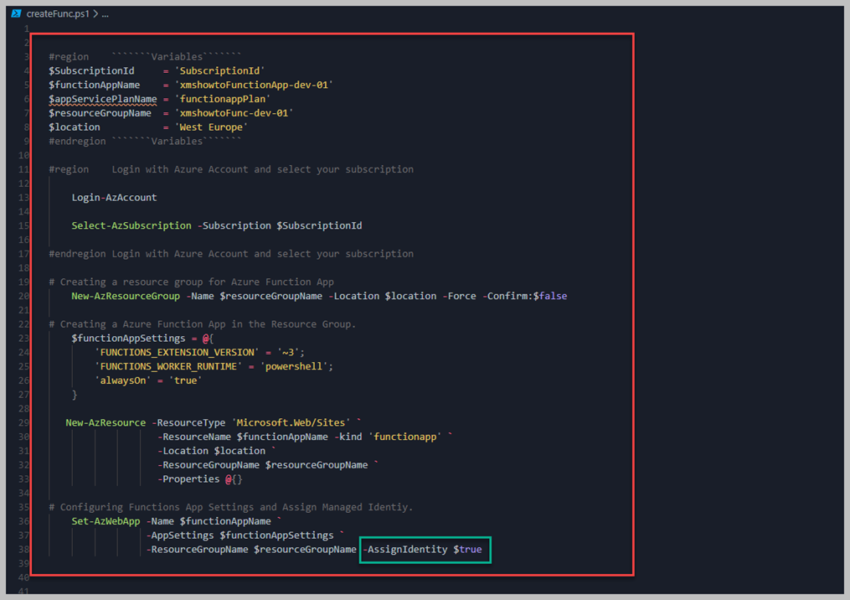Click the 'West Europe' location string

[212, 127]
